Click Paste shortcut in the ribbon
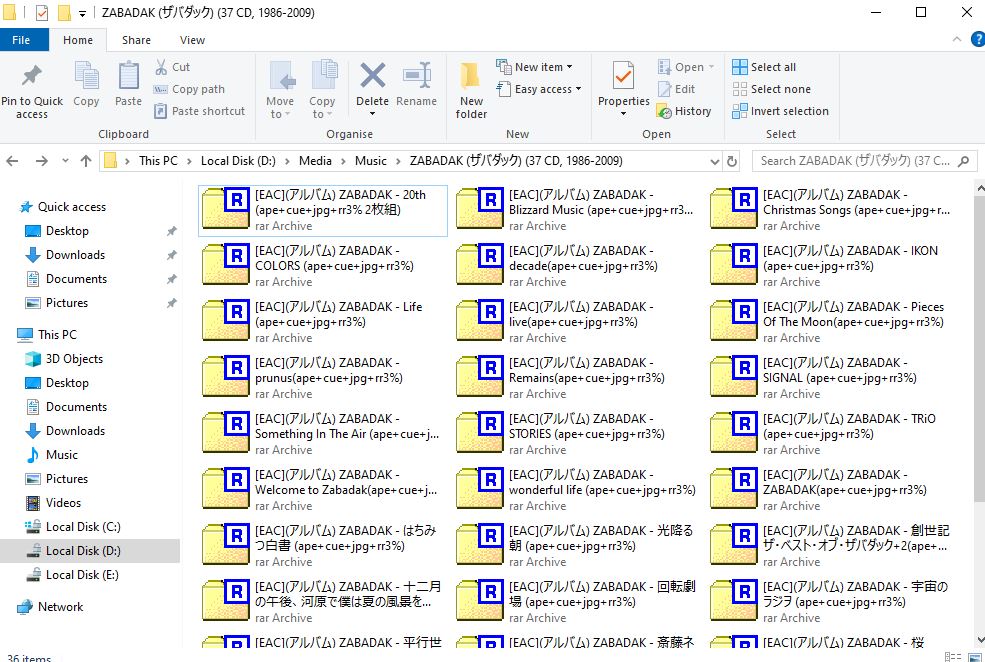This screenshot has height=662, width=985. (x=200, y=111)
